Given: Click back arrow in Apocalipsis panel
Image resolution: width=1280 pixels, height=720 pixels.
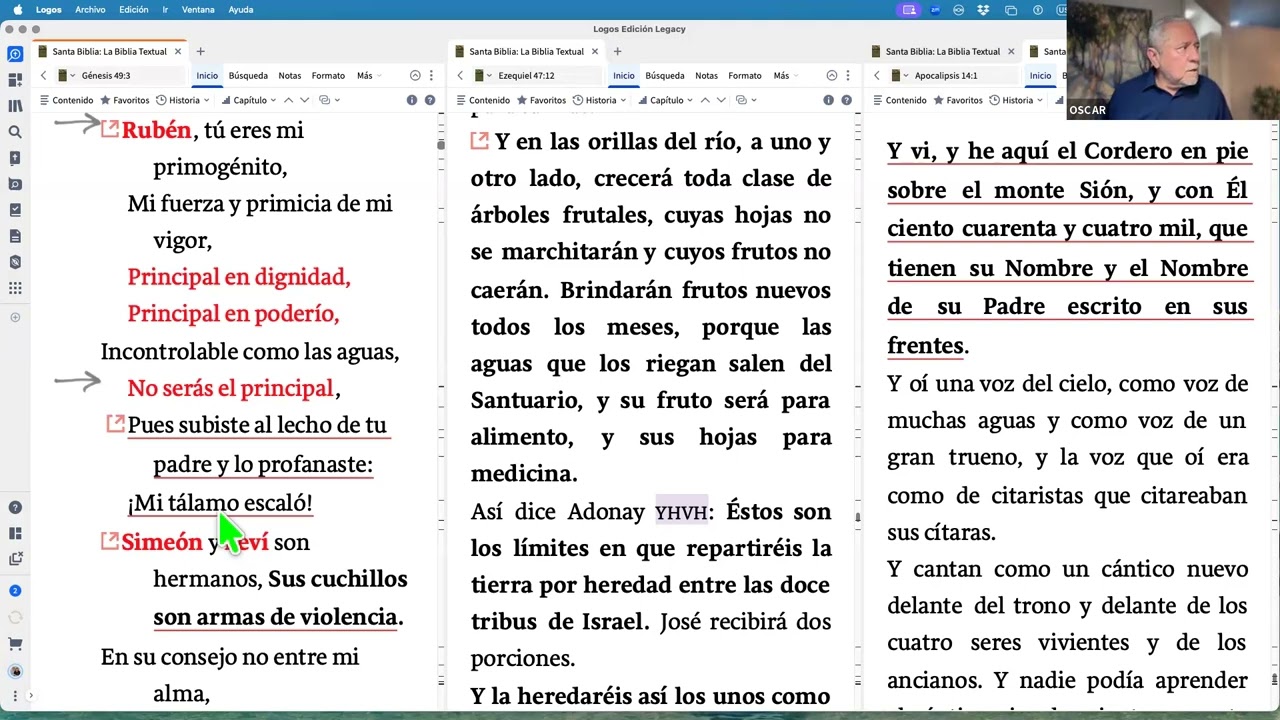Looking at the screenshot, I should pos(877,75).
